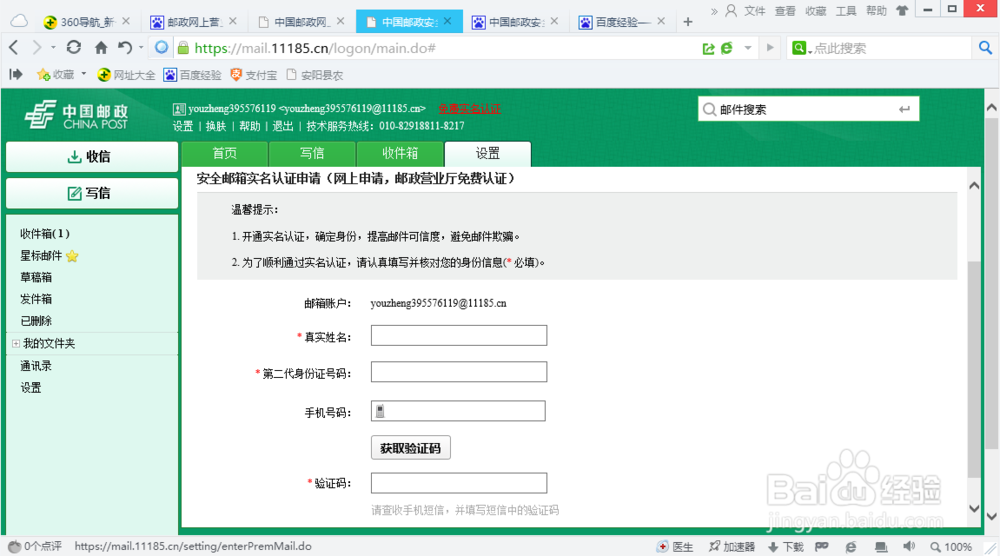
Task: Click the 帮助 link in mail header
Action: point(249,126)
